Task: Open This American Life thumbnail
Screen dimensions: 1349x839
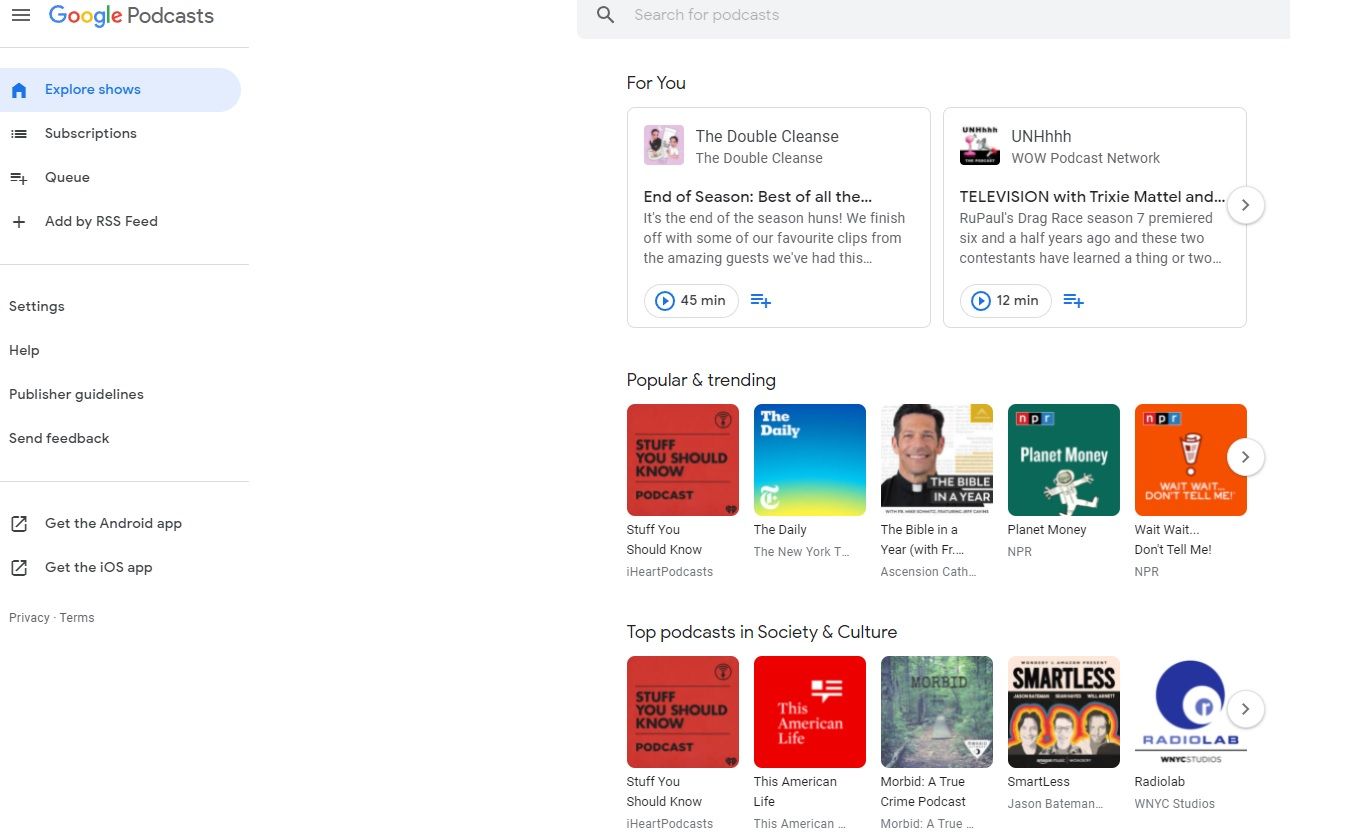Action: point(810,712)
